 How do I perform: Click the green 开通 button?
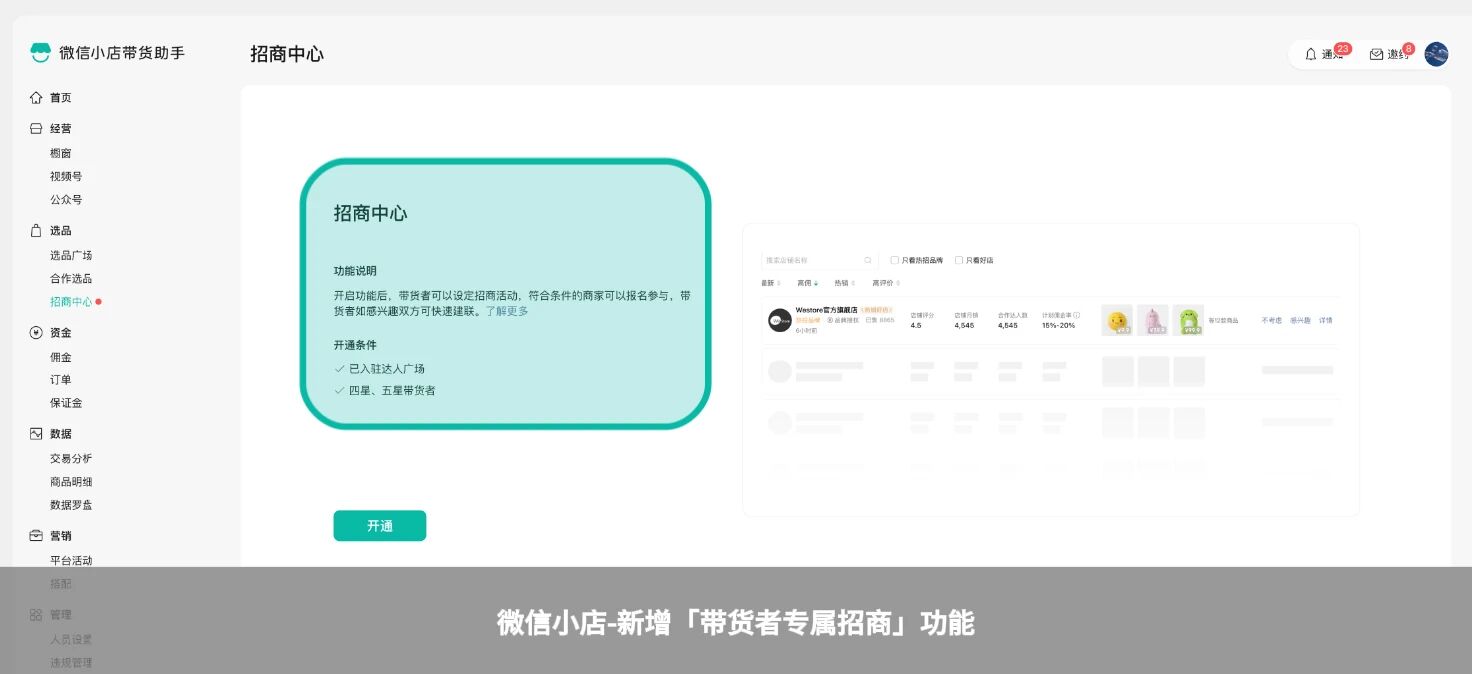[380, 526]
